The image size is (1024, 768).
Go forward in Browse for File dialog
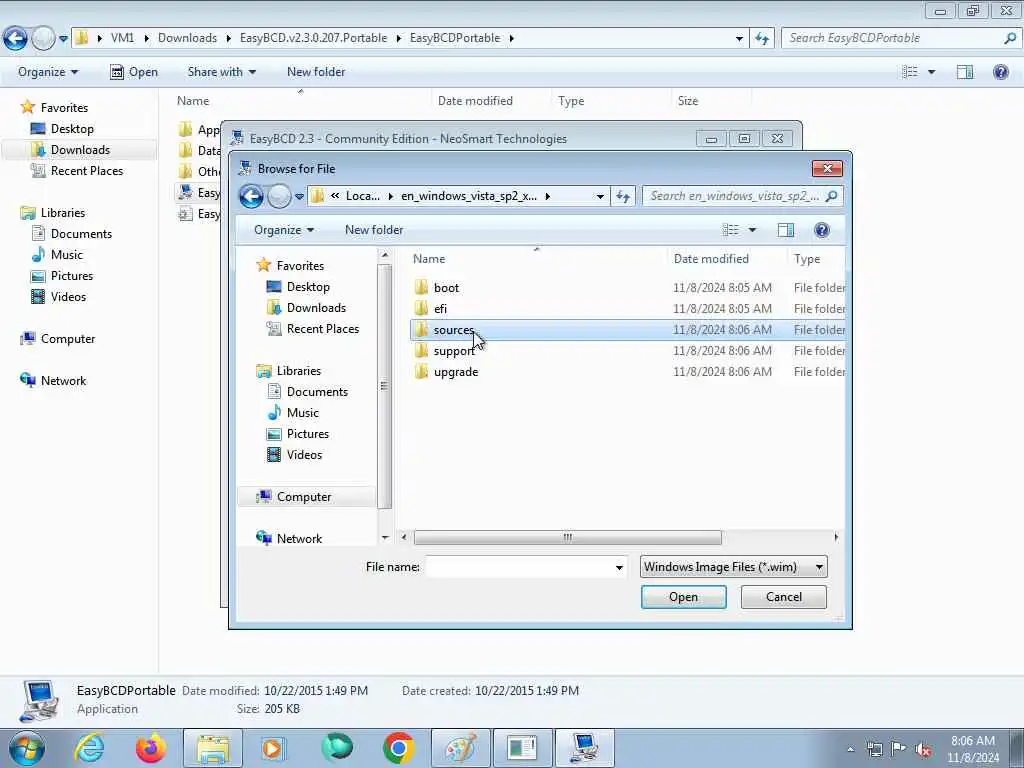tap(280, 196)
